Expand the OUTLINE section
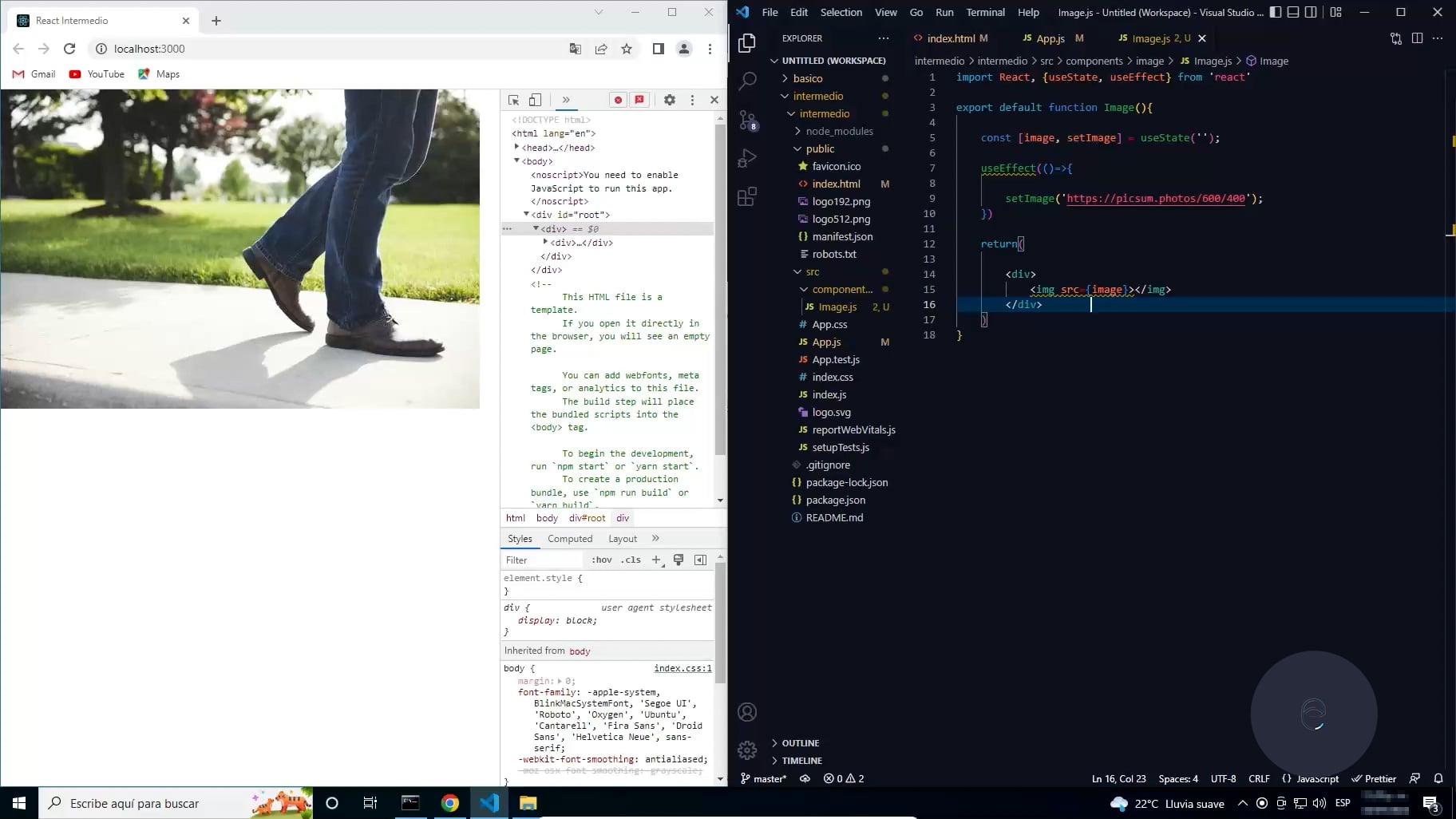Image resolution: width=1456 pixels, height=819 pixels. pyautogui.click(x=800, y=743)
